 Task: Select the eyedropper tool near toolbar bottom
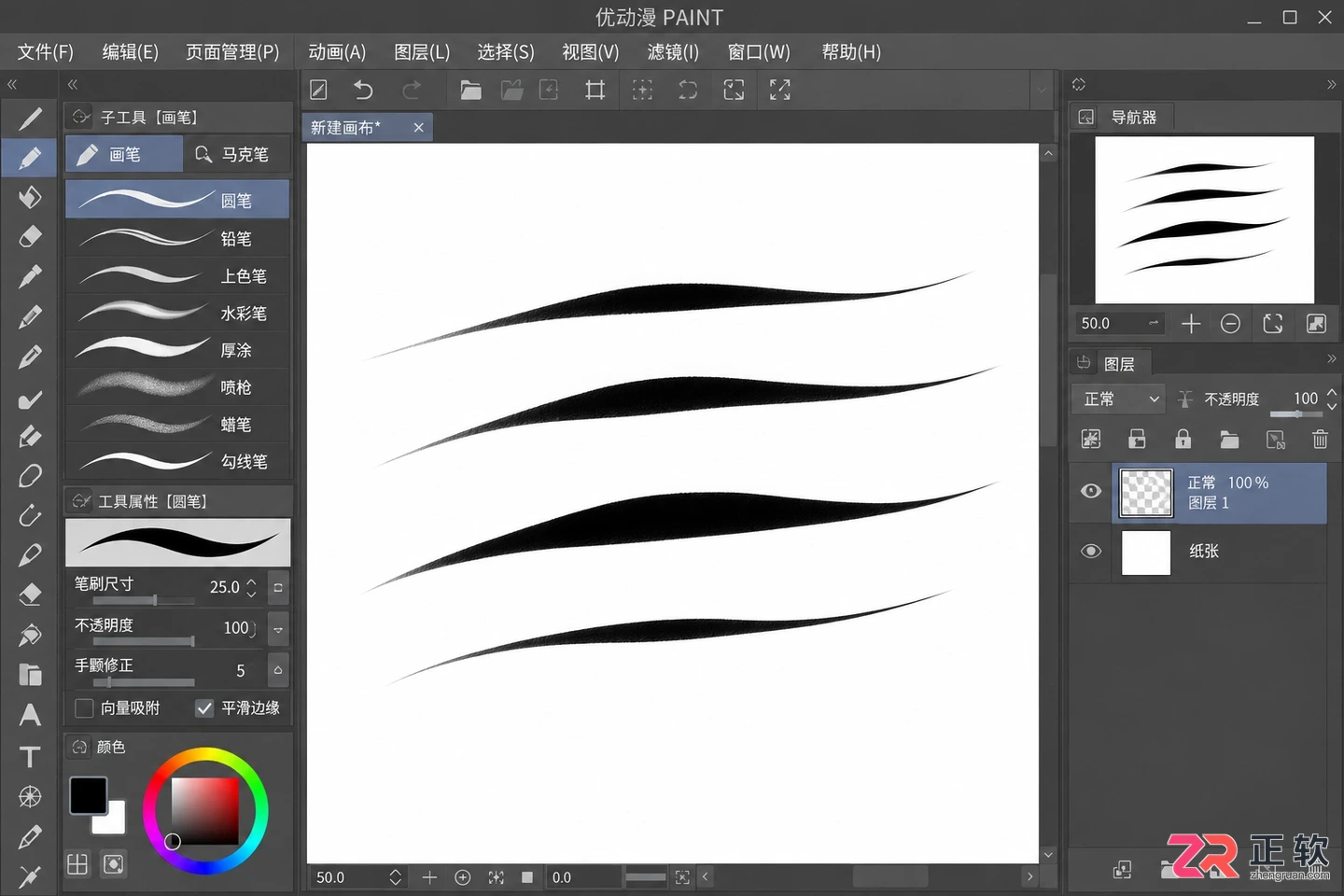click(30, 837)
